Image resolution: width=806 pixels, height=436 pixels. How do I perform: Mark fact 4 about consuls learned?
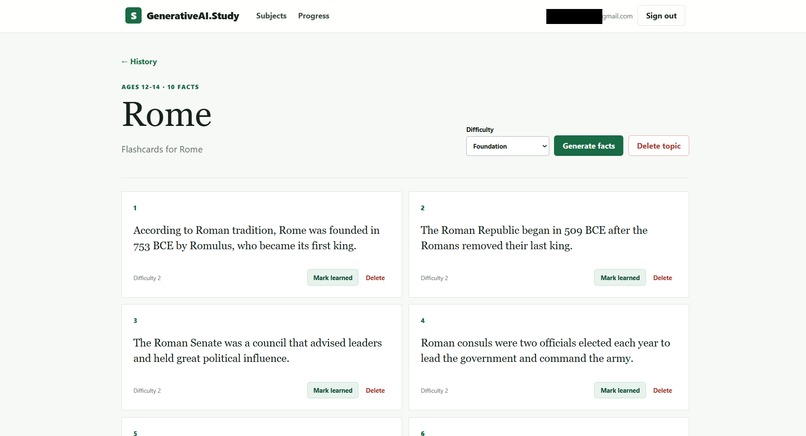[x=620, y=390]
